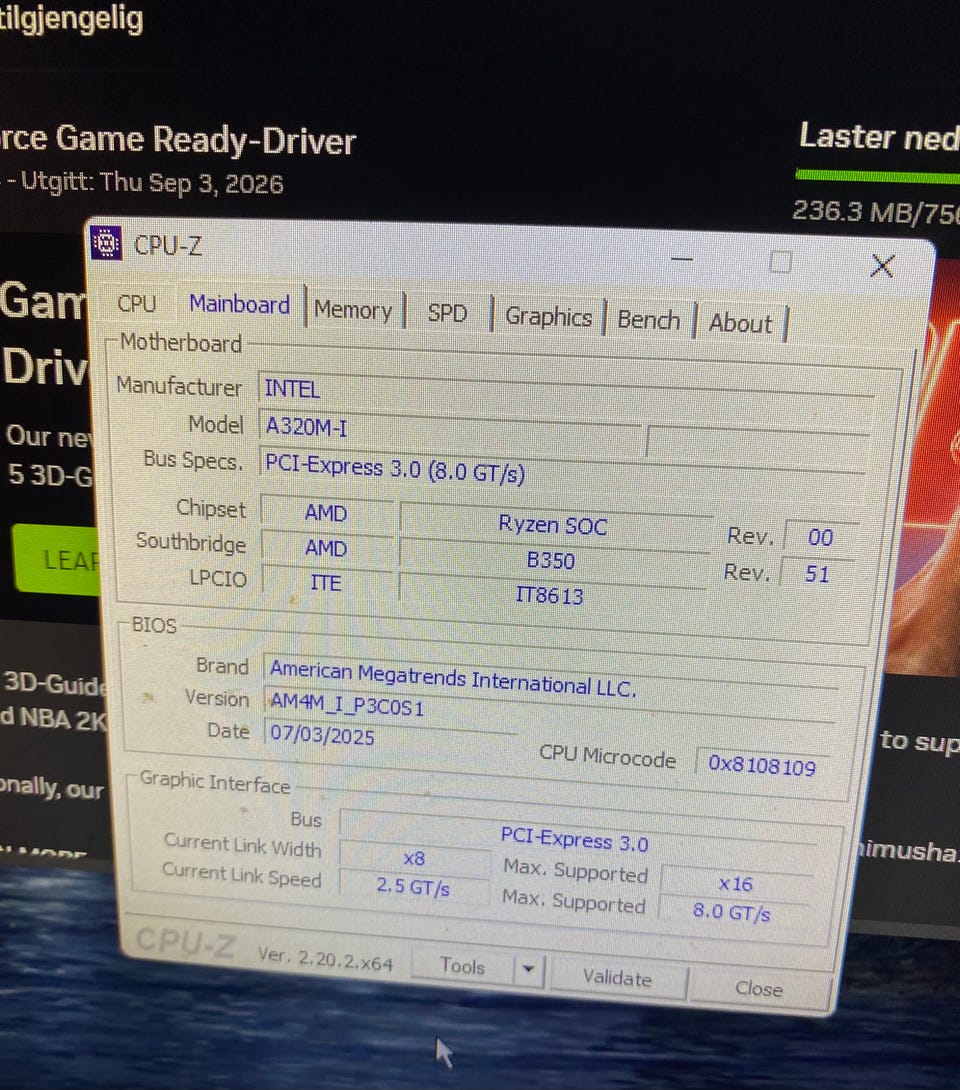Click the chipset Rev. value 00
The image size is (960, 1090).
(x=820, y=537)
